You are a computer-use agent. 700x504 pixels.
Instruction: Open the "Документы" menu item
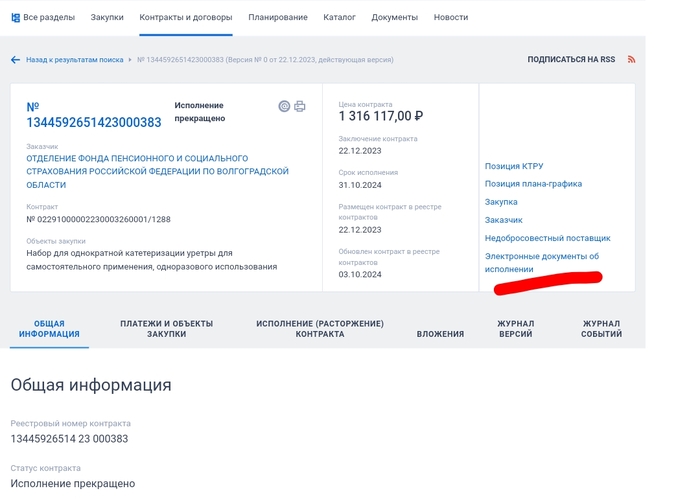394,18
